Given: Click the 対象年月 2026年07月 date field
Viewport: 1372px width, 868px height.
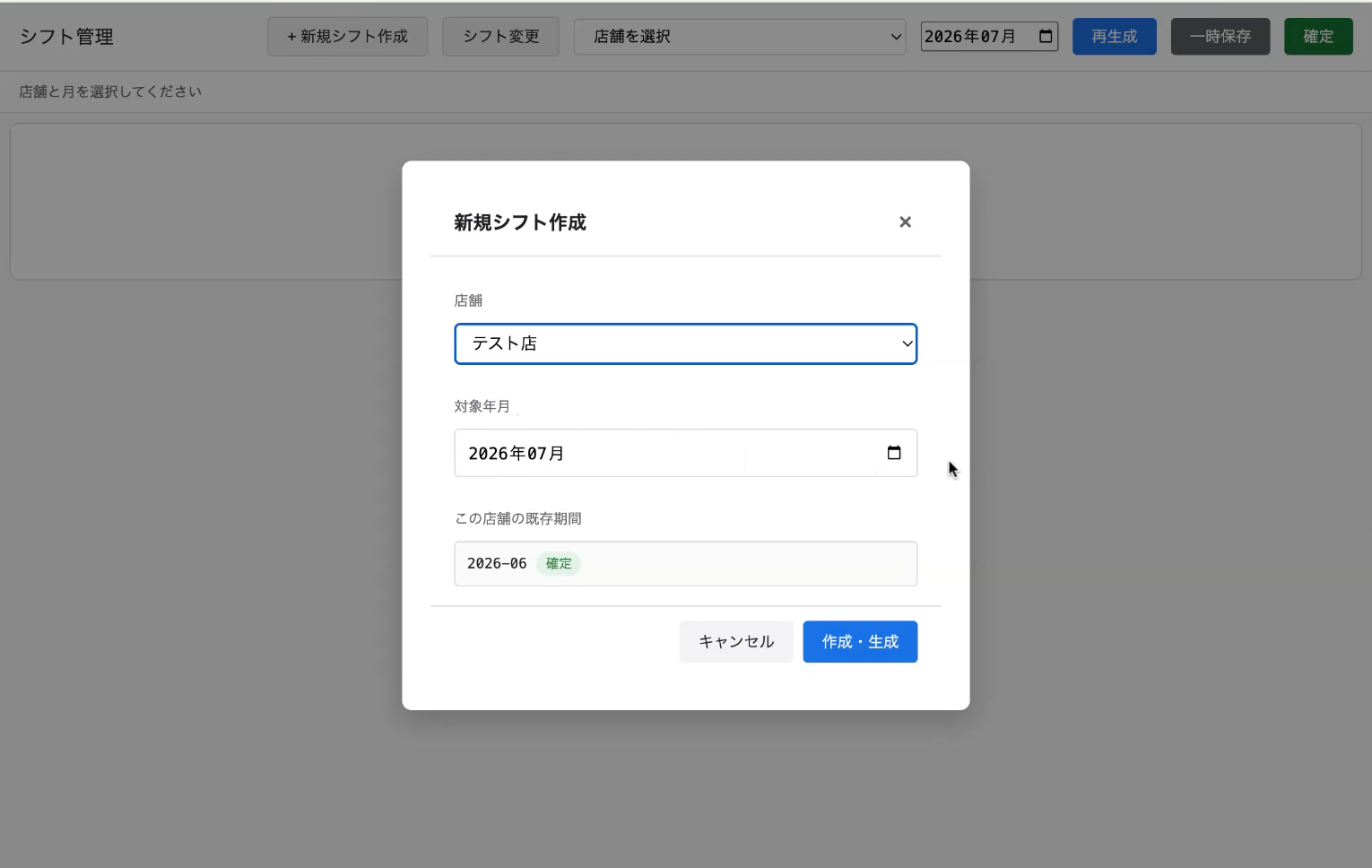Looking at the screenshot, I should pyautogui.click(x=686, y=453).
